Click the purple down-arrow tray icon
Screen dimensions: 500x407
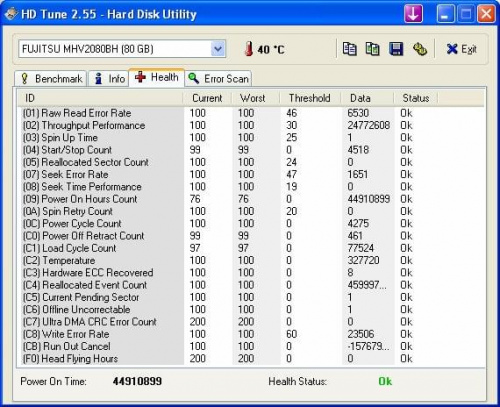coord(413,14)
